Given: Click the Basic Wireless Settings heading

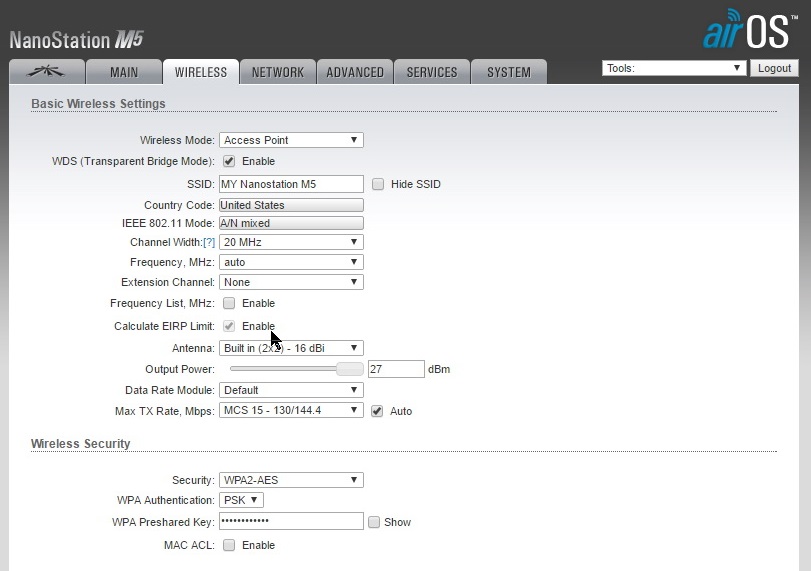Looking at the screenshot, I should coord(98,104).
